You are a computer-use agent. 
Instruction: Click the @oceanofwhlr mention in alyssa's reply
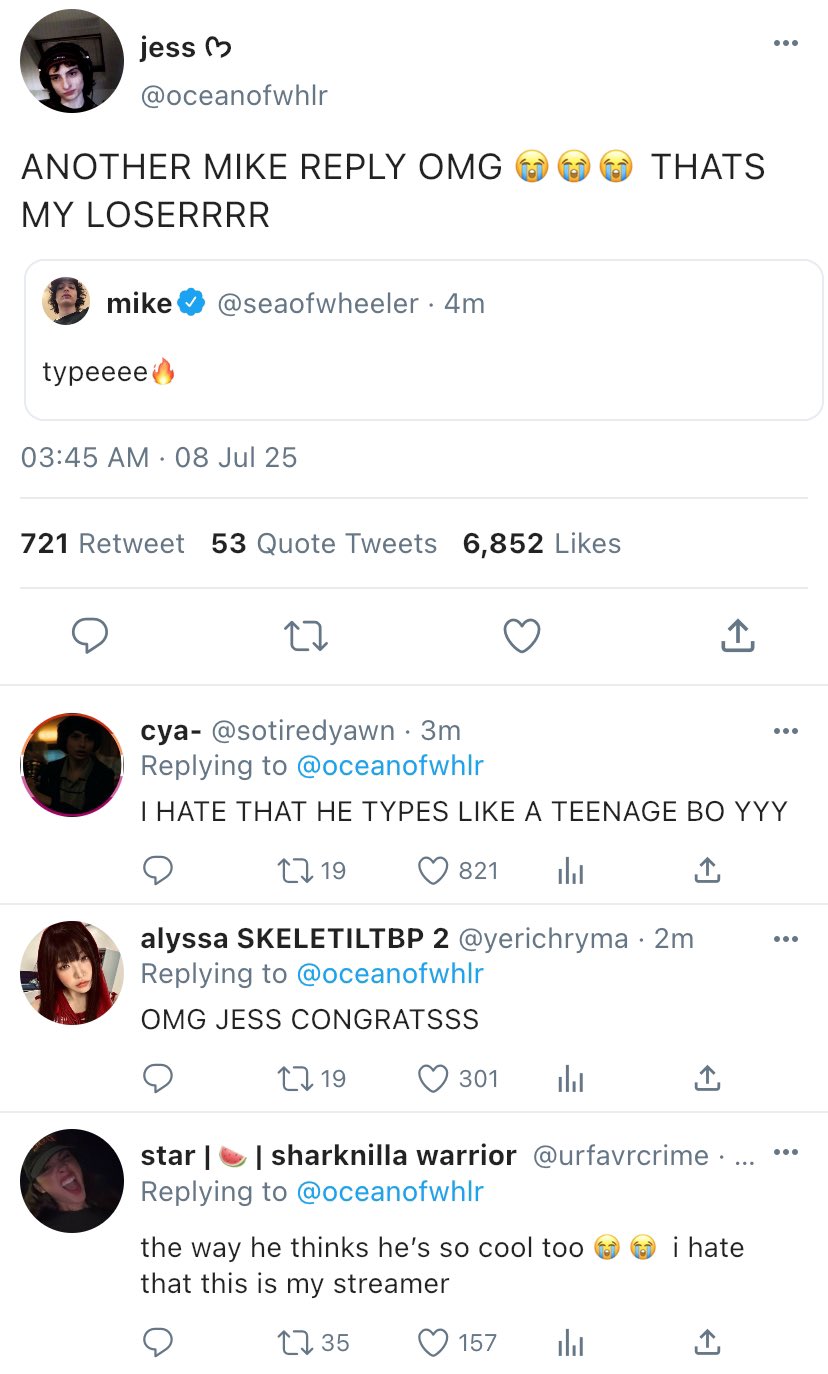(389, 973)
